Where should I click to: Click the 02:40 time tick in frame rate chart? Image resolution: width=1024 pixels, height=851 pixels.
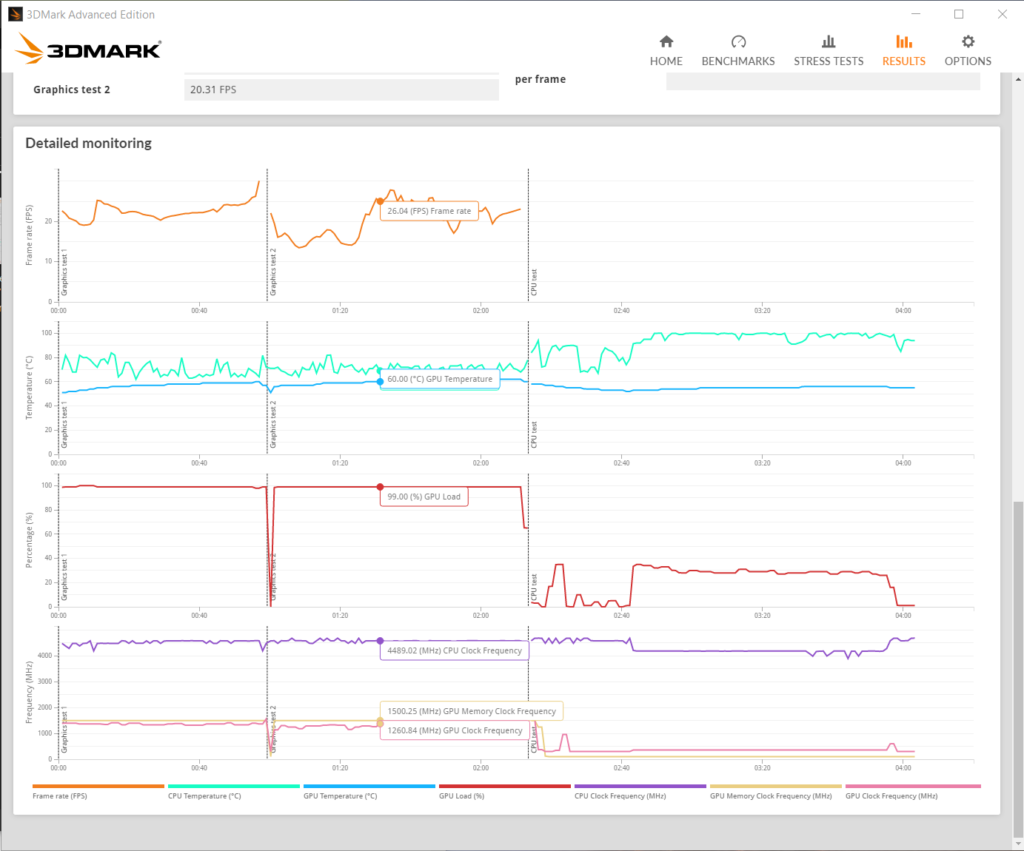coord(621,311)
